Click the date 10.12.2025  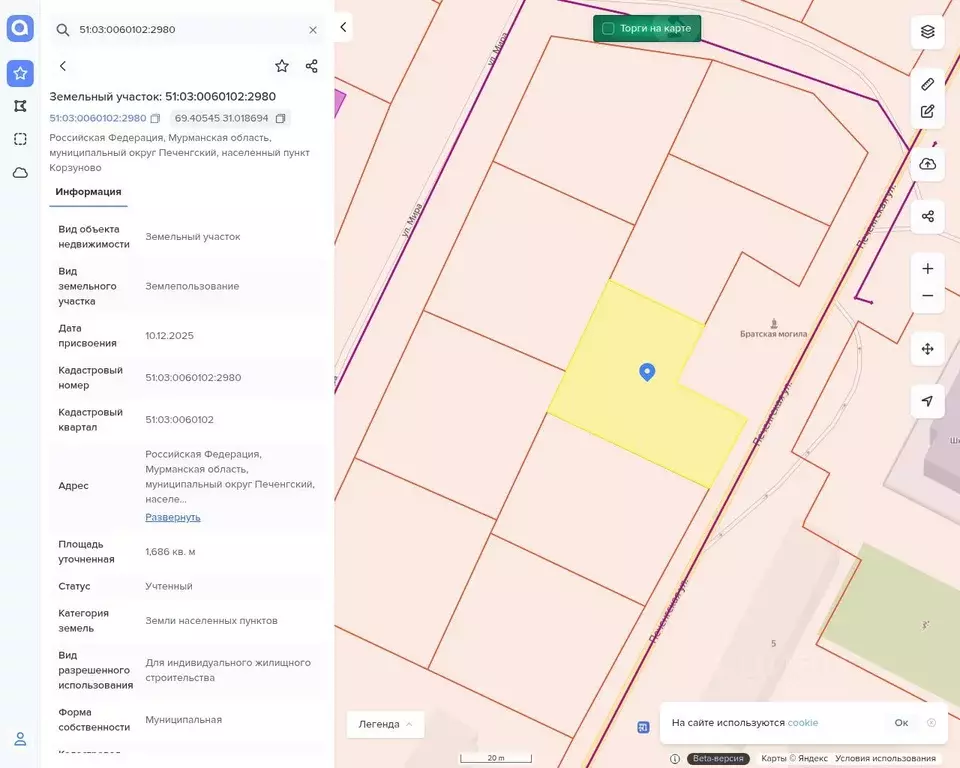(170, 336)
